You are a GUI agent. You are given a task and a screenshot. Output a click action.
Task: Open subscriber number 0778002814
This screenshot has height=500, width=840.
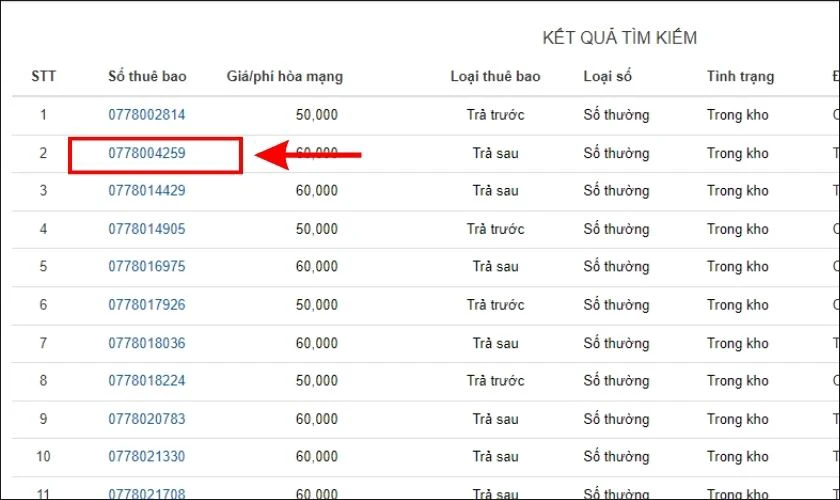tap(147, 115)
